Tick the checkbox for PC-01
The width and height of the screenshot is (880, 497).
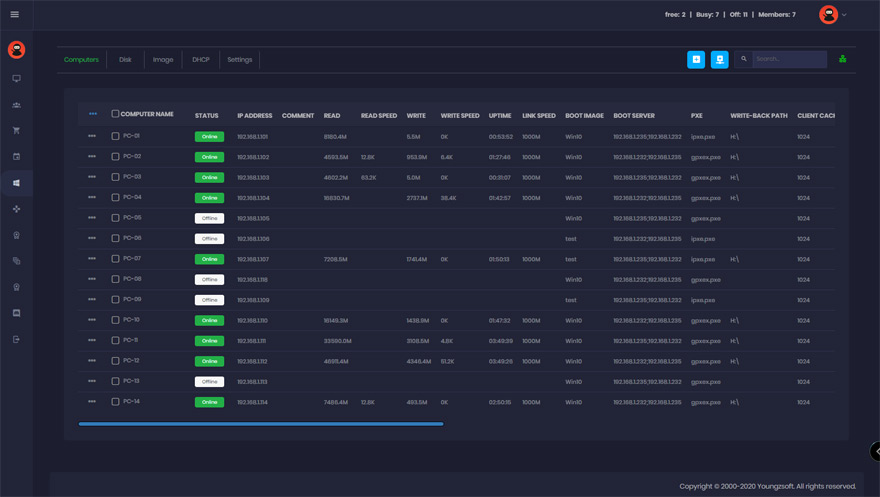[x=115, y=136]
